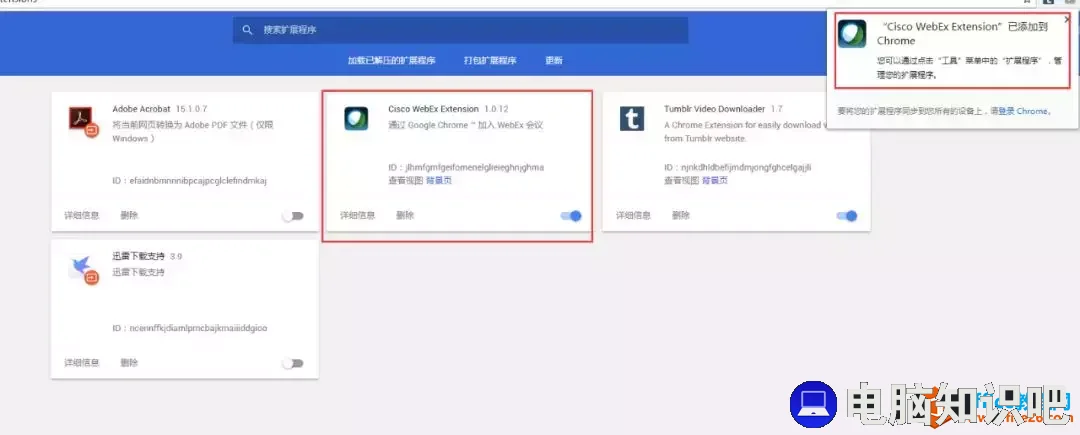Viewport: 1080px width, 435px height.
Task: Click the 登录 Chrome link in popup
Action: (1024, 111)
